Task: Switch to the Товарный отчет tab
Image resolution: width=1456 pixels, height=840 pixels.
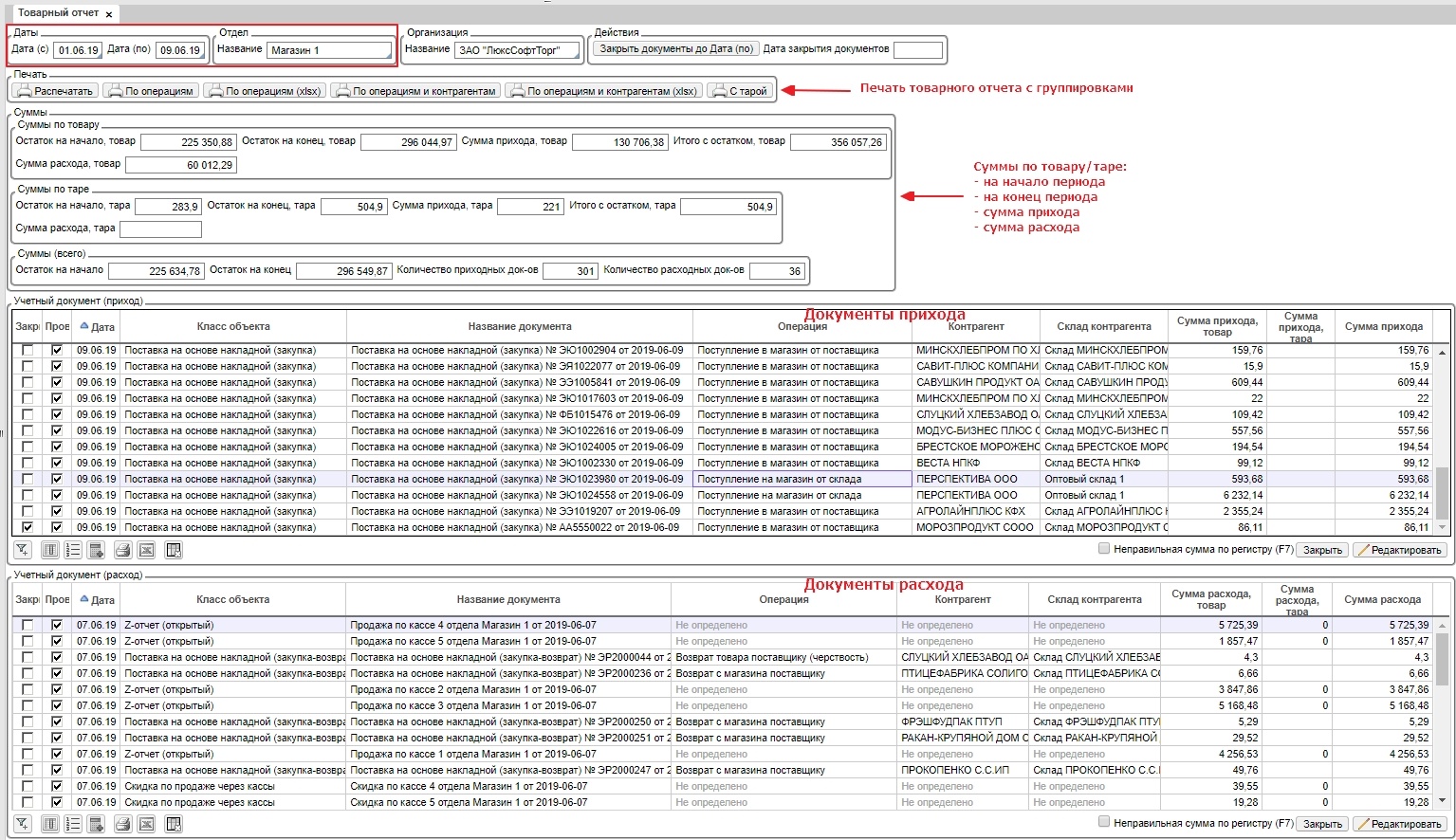Action: (58, 13)
